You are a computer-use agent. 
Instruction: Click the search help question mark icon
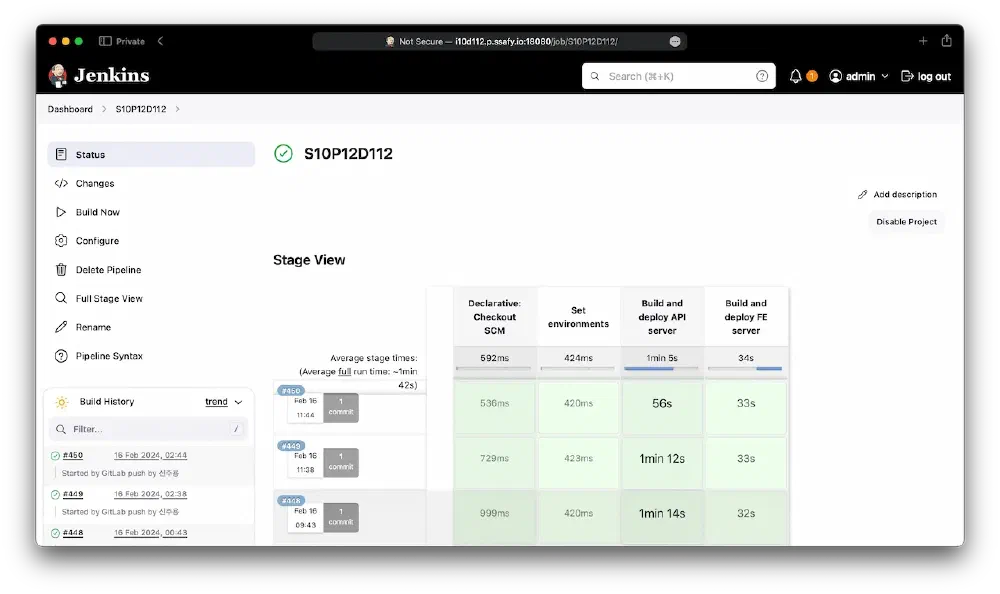tap(762, 76)
